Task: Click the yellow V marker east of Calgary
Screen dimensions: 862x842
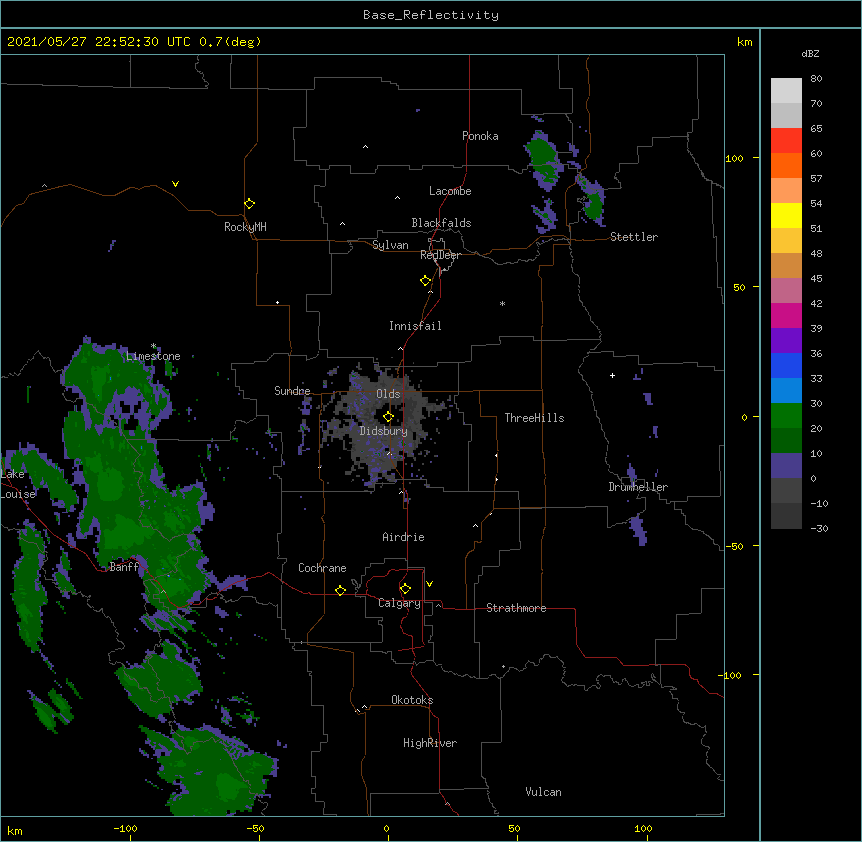Action: tap(429, 584)
